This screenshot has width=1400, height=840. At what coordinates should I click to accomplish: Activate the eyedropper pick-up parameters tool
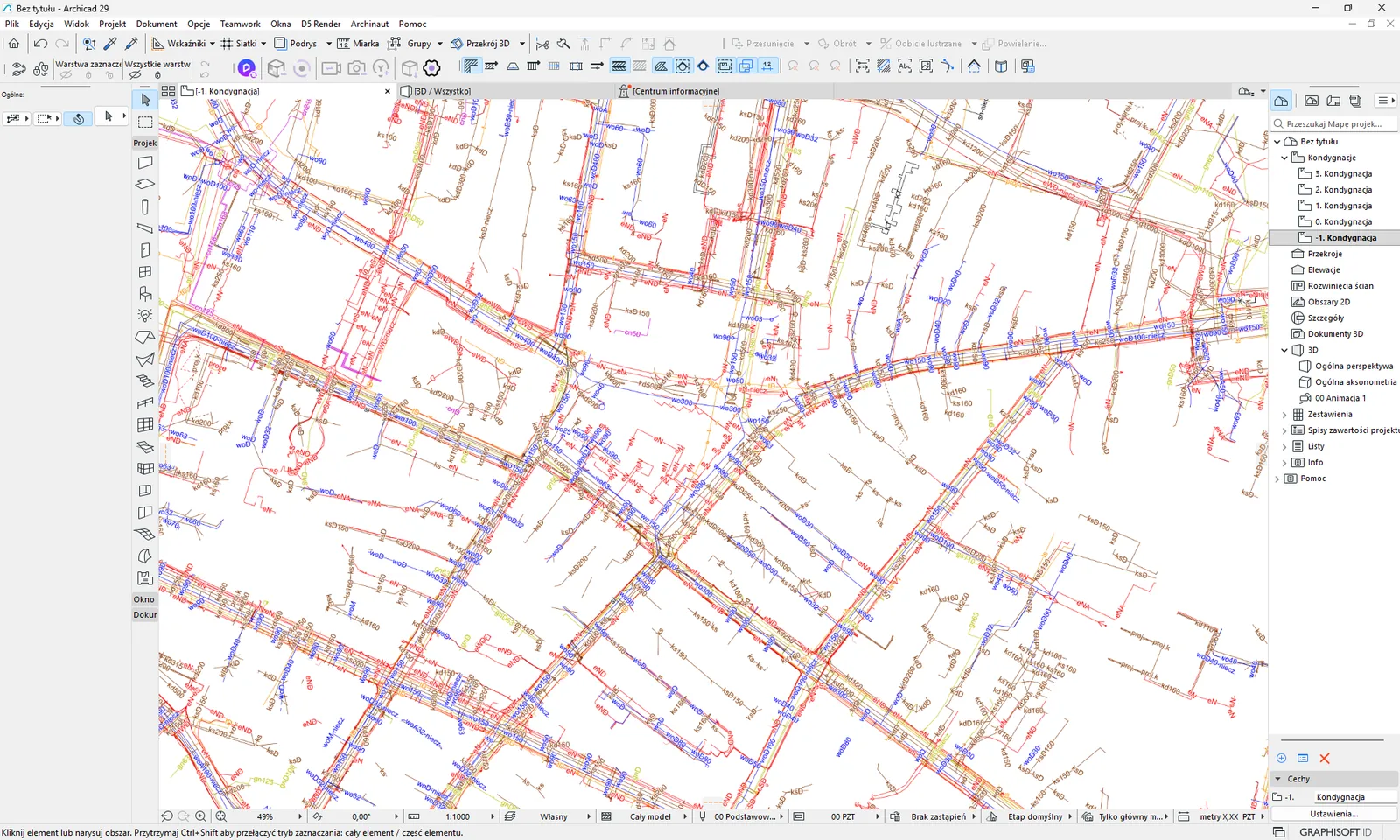pos(110,43)
